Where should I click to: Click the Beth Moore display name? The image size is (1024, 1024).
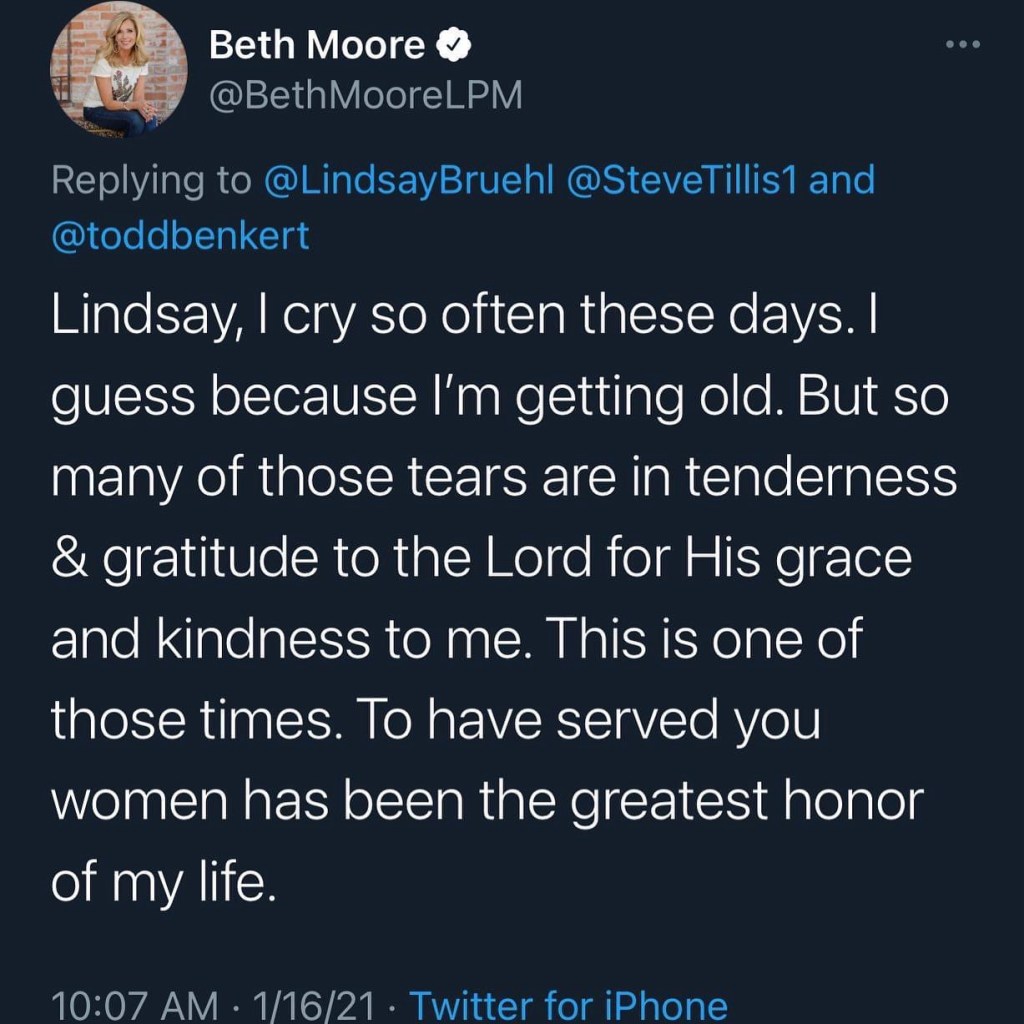317,45
